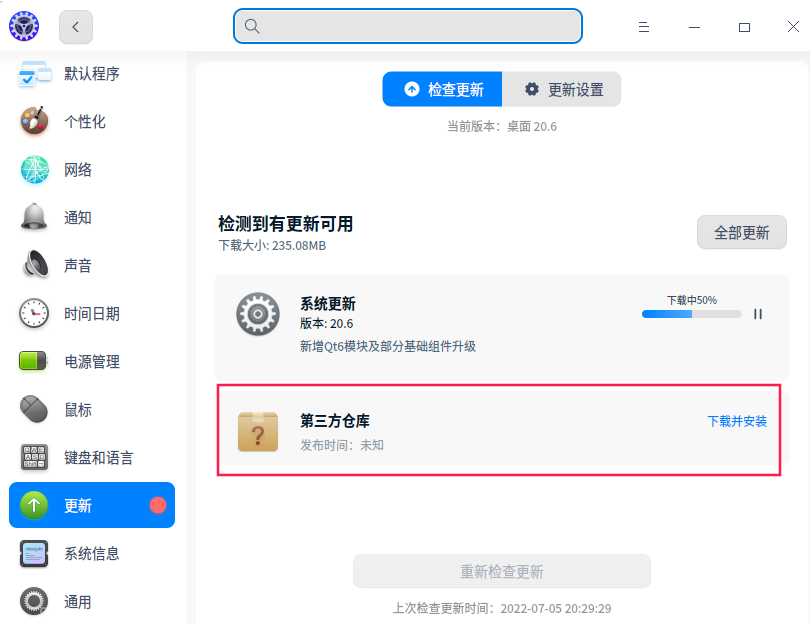Click the 通知 bell icon
The image size is (810, 624).
point(34,217)
